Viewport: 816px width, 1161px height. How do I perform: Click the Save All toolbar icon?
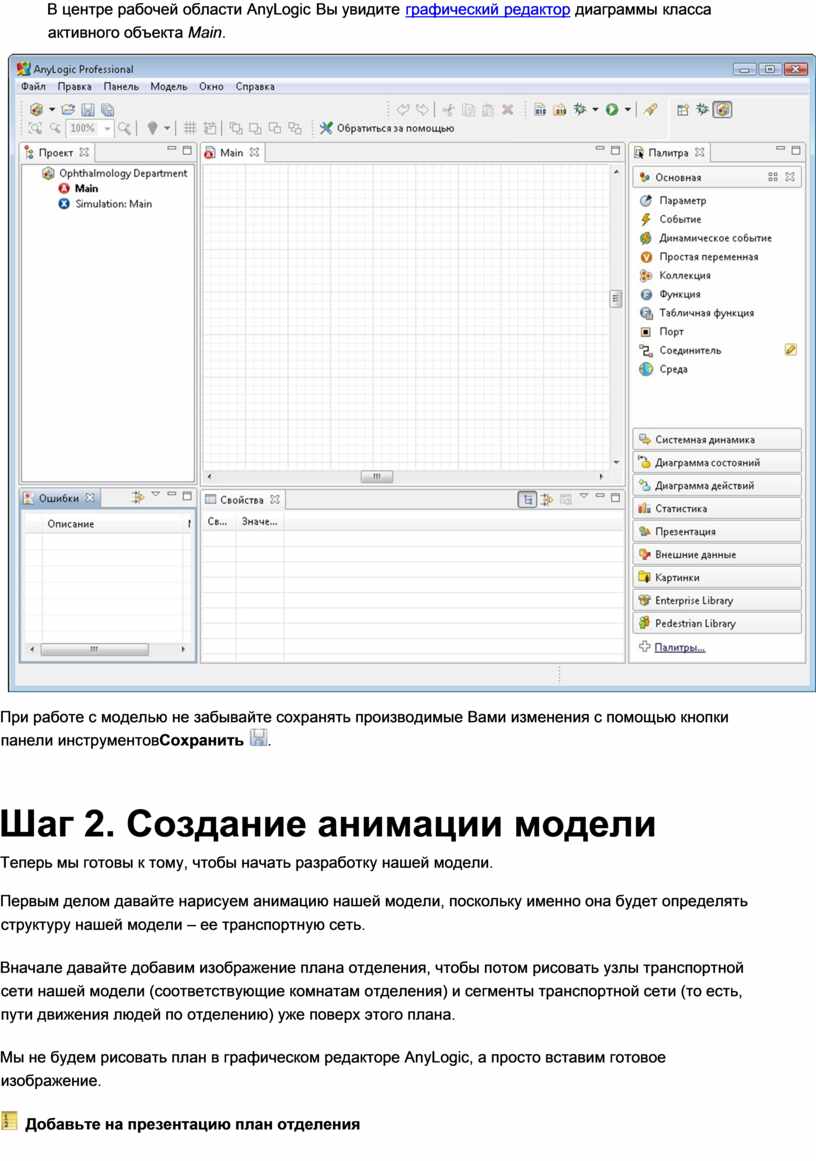[107, 110]
